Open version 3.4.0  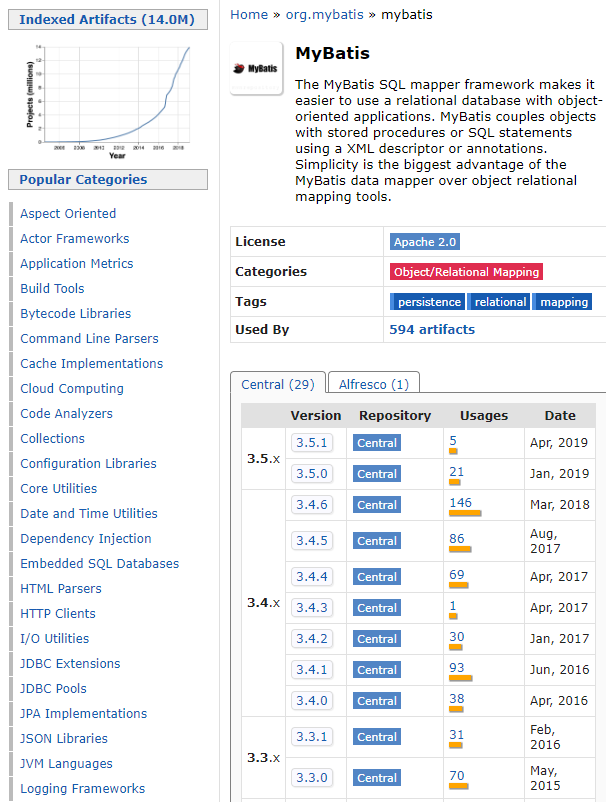(x=311, y=700)
